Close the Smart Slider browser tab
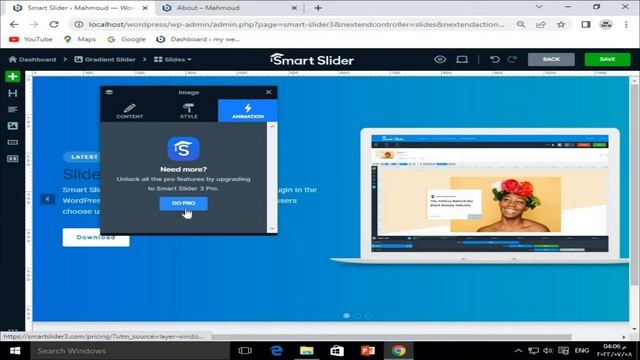The image size is (640, 360). [x=145, y=8]
